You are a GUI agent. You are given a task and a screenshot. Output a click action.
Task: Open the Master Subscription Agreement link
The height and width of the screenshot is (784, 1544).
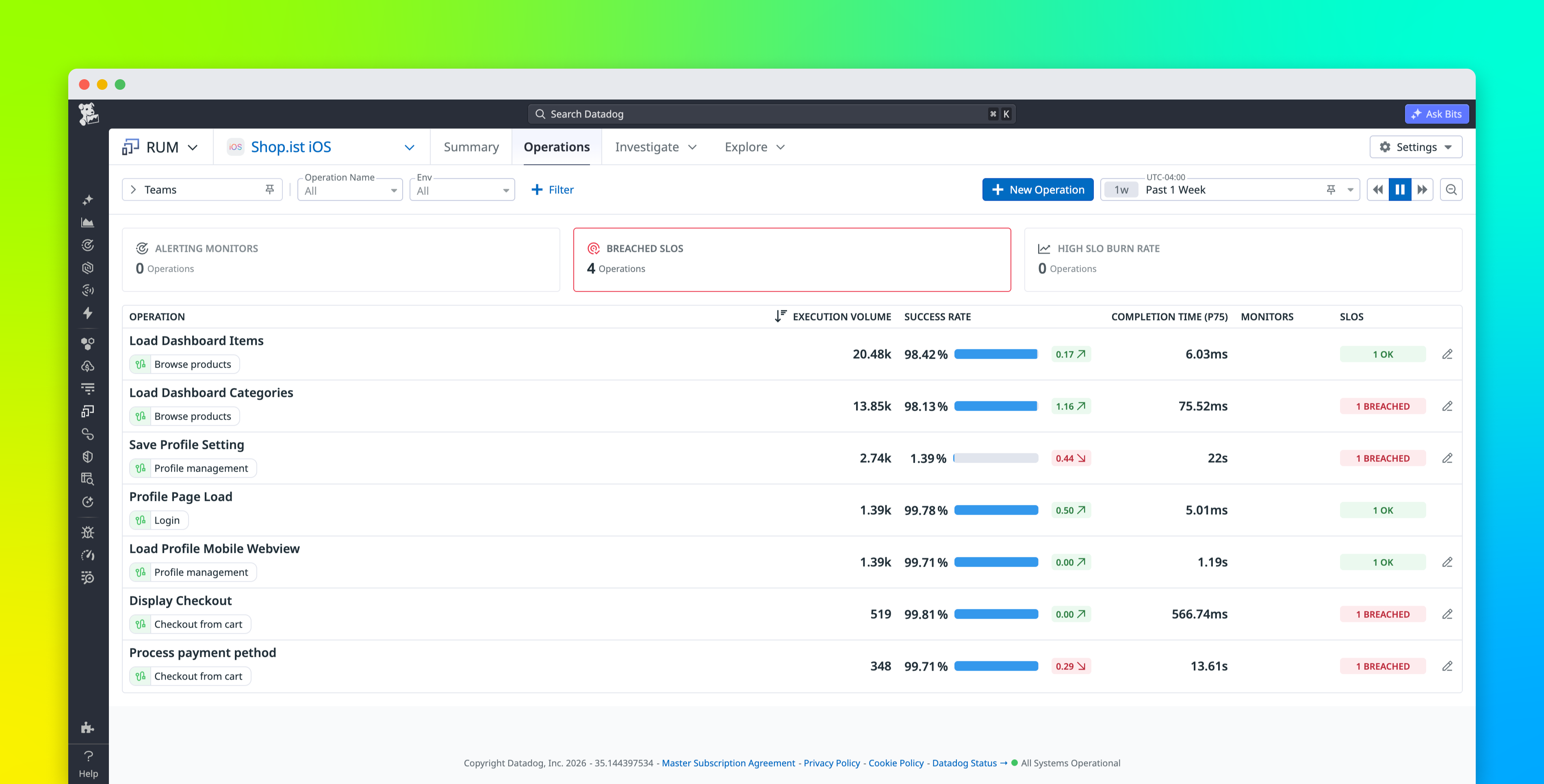pyautogui.click(x=728, y=763)
